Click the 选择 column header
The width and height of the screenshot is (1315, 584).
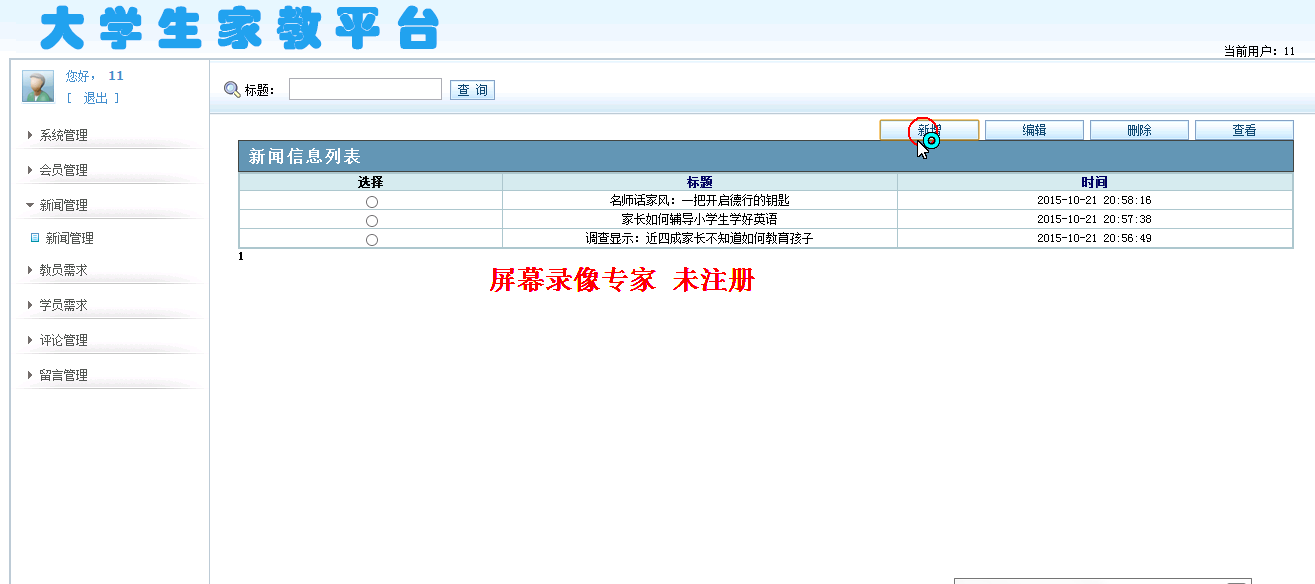click(370, 182)
